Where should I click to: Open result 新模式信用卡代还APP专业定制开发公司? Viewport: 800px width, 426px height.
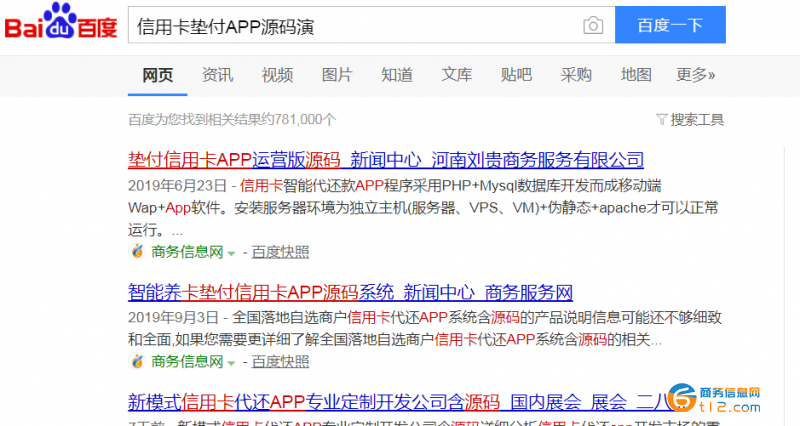coord(403,403)
